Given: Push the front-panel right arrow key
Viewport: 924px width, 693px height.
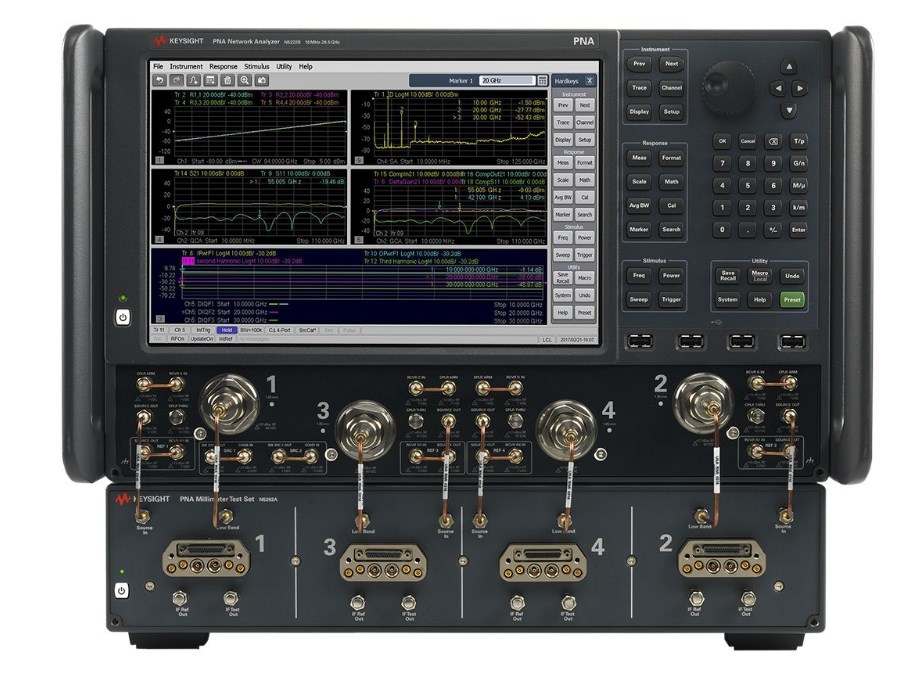Looking at the screenshot, I should (800, 88).
